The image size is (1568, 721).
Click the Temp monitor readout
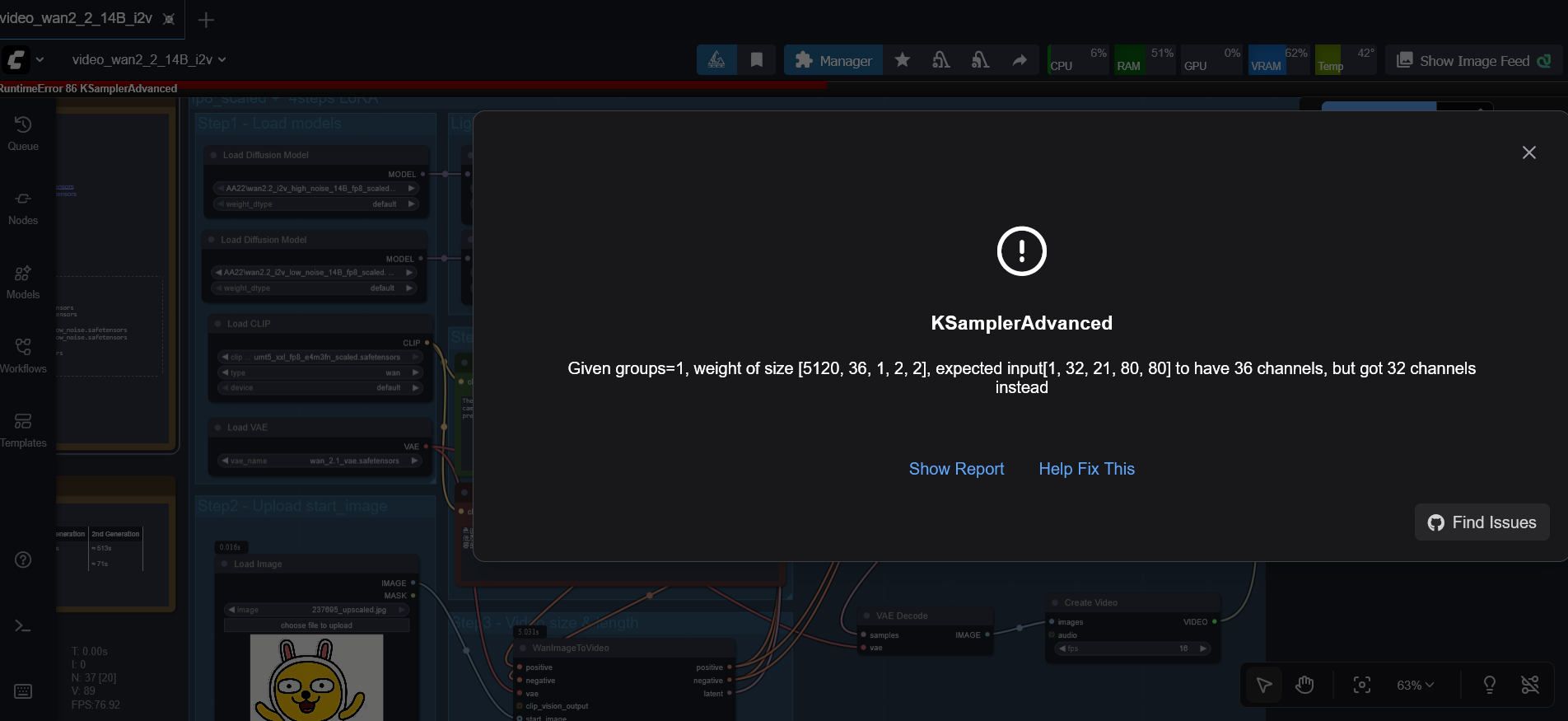tap(1346, 60)
